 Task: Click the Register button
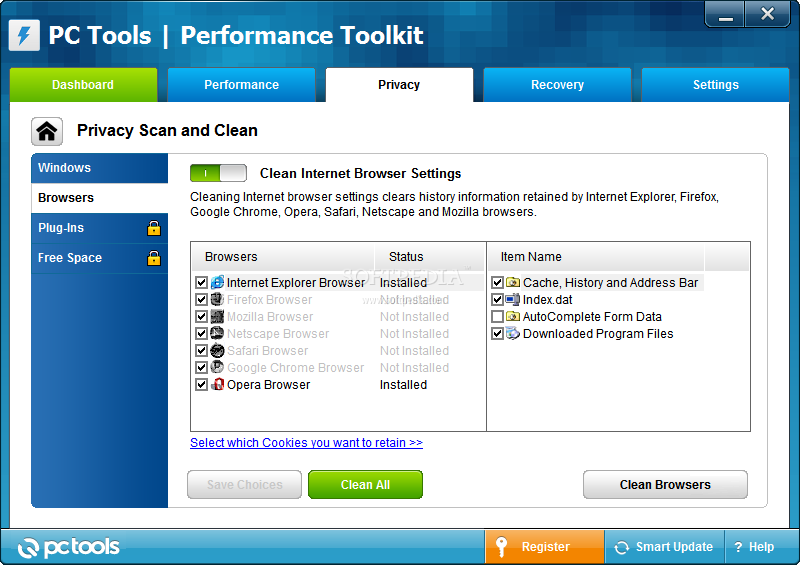[x=544, y=547]
